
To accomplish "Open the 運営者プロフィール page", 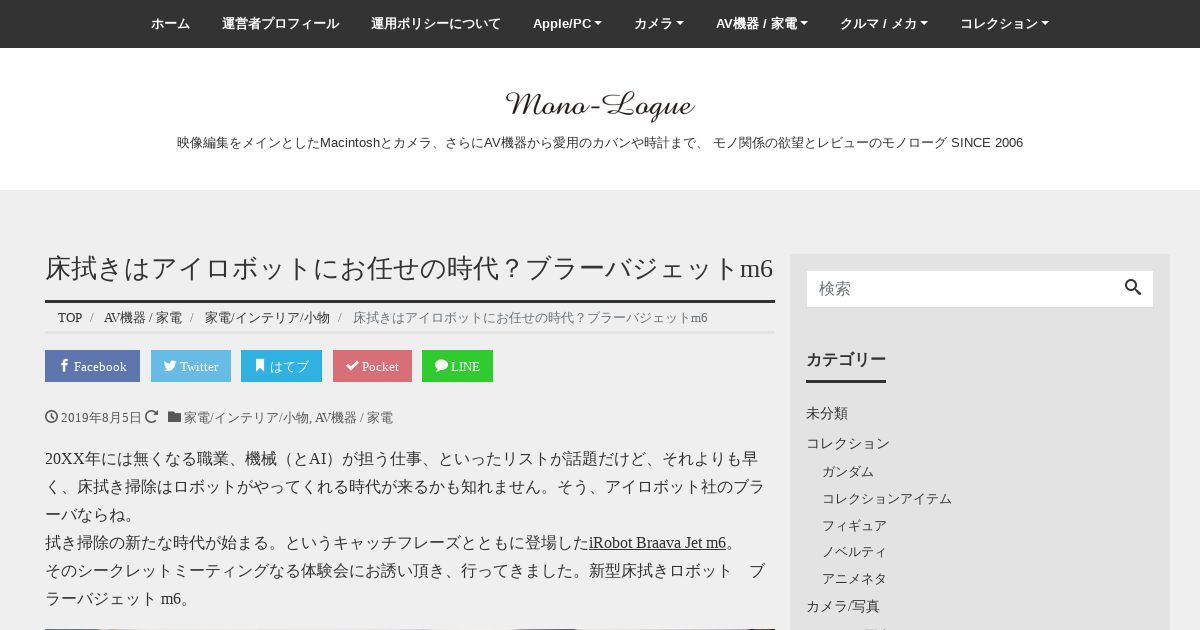I will click(280, 24).
